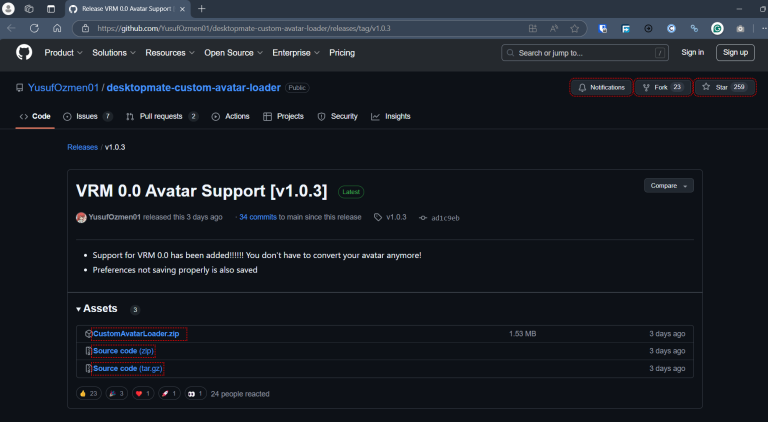Click the YusufOzmen01 avatar next to release info

(81, 217)
